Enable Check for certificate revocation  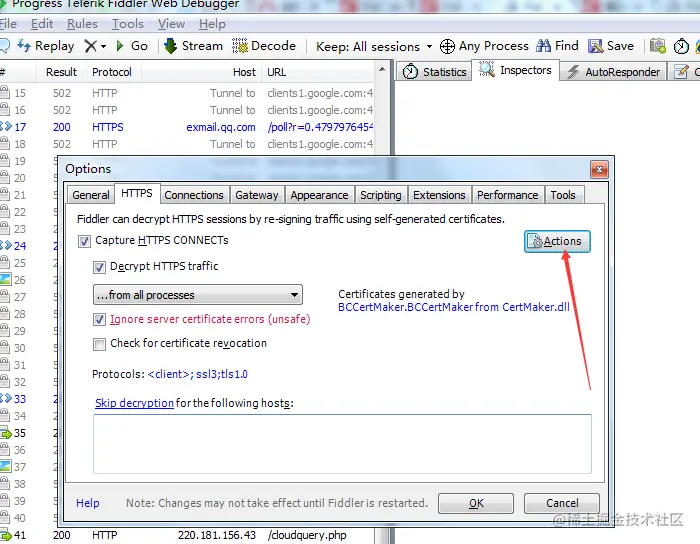(99, 344)
